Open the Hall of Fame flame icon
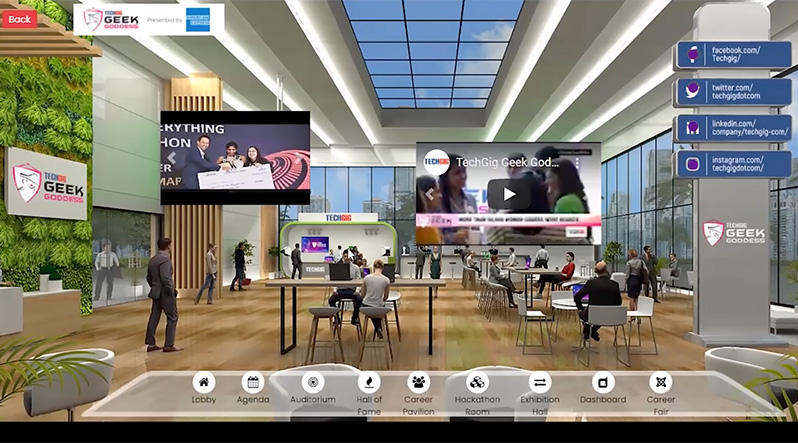 coord(369,382)
